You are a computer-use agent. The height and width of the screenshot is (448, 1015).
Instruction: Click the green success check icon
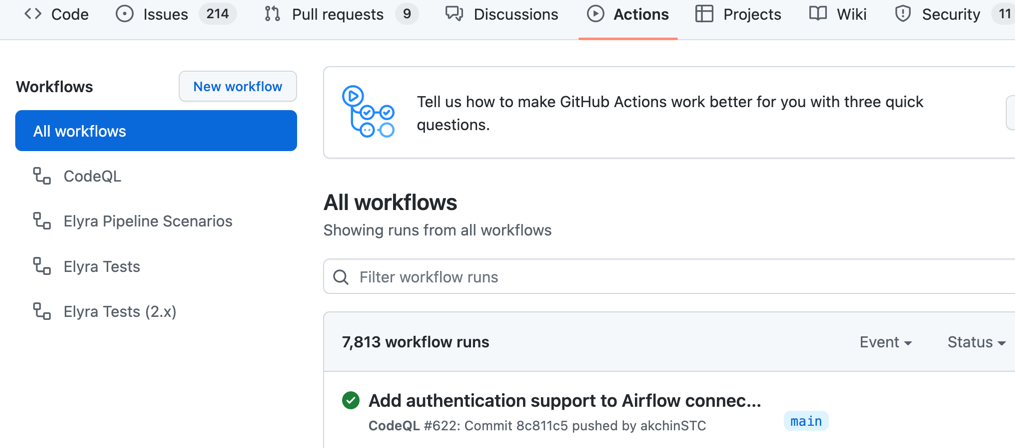(350, 401)
